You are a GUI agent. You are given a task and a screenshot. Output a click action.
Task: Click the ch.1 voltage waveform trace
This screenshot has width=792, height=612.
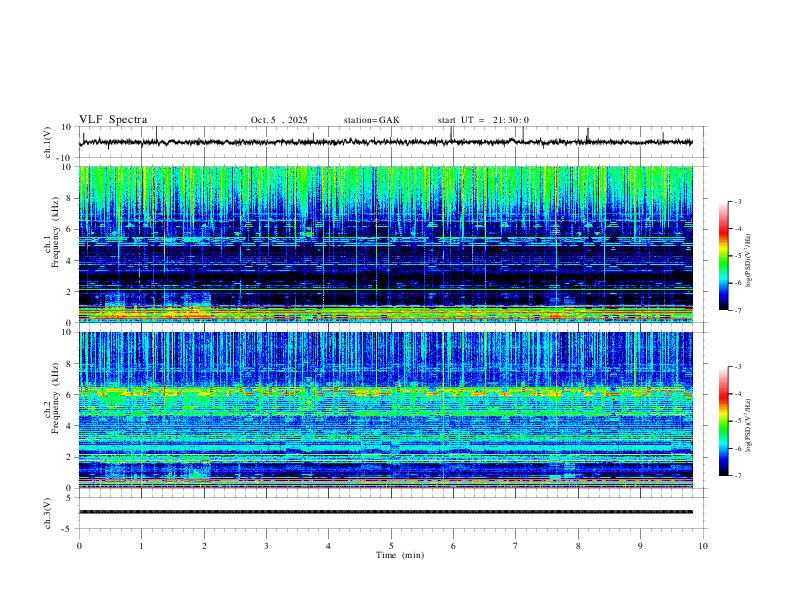(385, 142)
